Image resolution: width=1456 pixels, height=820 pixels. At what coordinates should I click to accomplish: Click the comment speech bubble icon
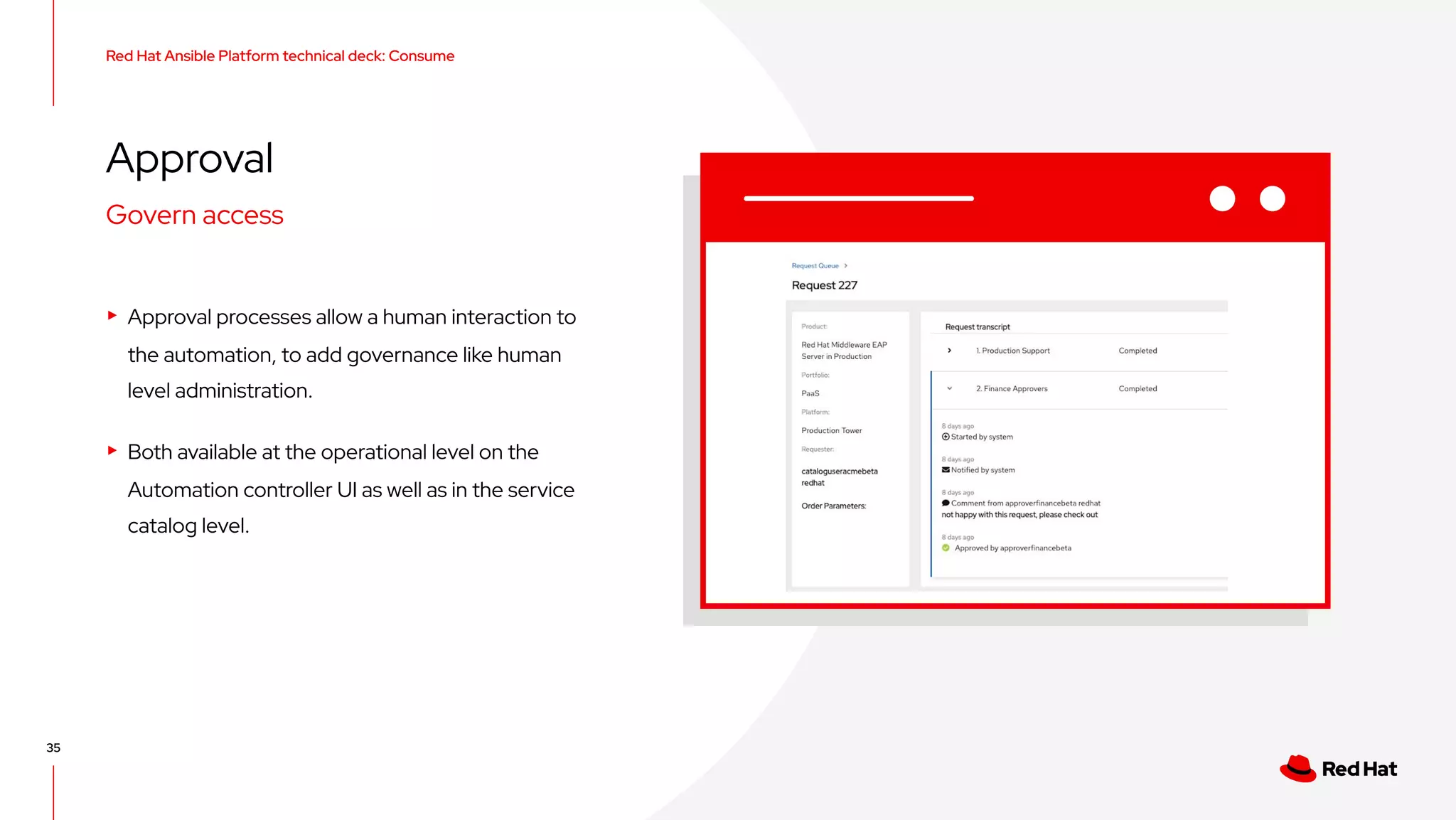pos(946,503)
